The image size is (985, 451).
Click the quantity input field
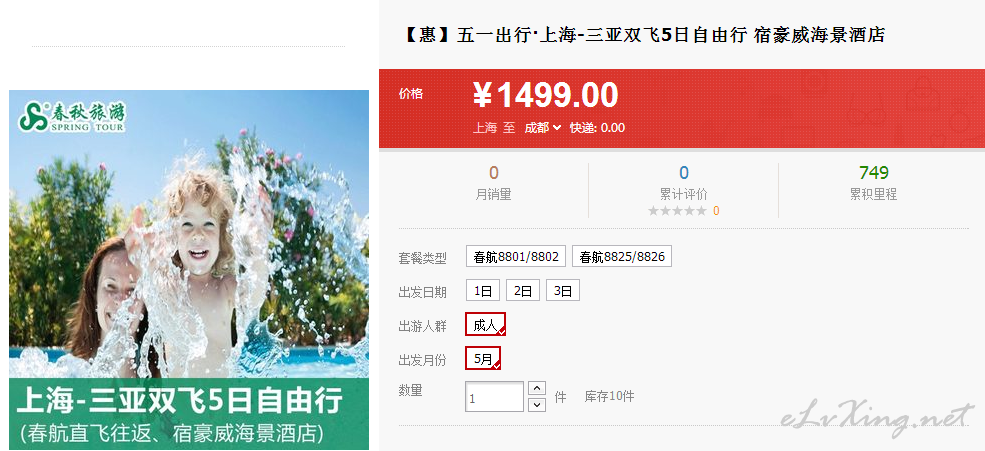click(x=494, y=397)
